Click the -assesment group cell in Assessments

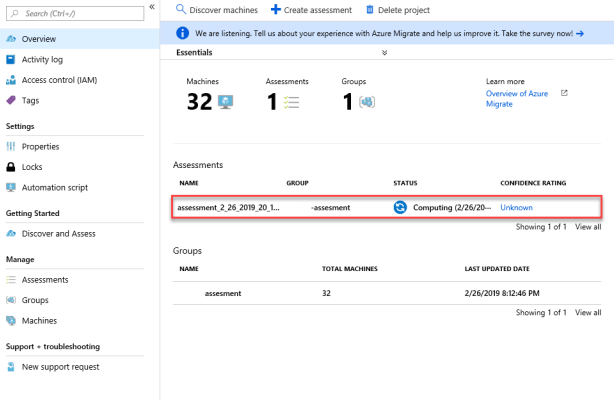[x=330, y=208]
